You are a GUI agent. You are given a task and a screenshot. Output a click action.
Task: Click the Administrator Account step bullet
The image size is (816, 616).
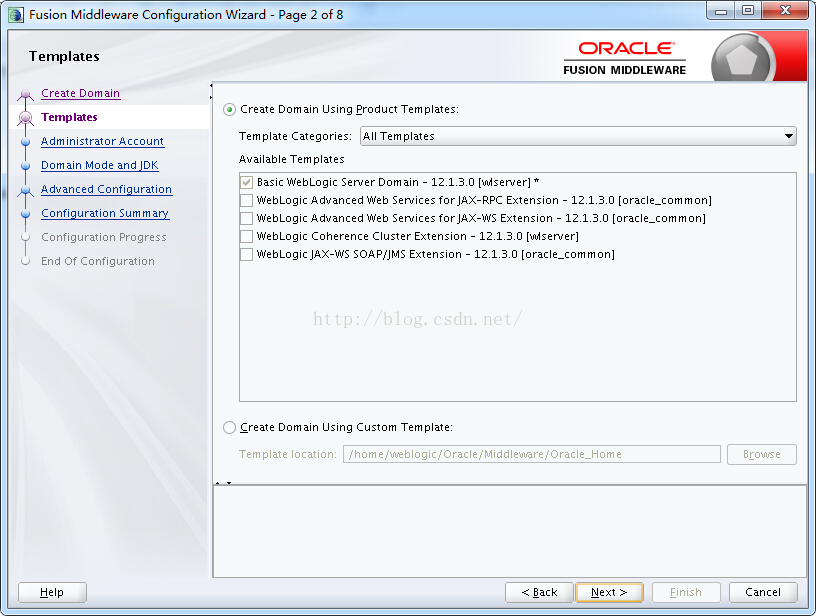click(26, 142)
